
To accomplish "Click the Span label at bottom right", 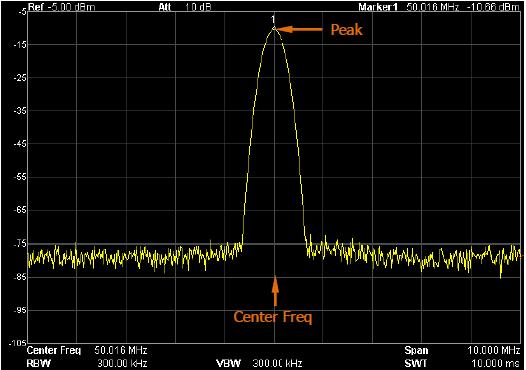I will (416, 351).
